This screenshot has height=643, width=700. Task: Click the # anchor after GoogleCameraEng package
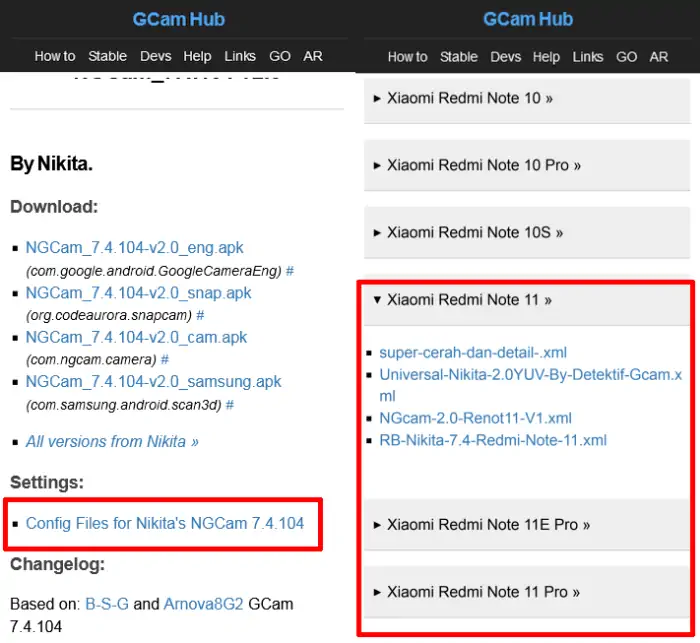click(290, 271)
